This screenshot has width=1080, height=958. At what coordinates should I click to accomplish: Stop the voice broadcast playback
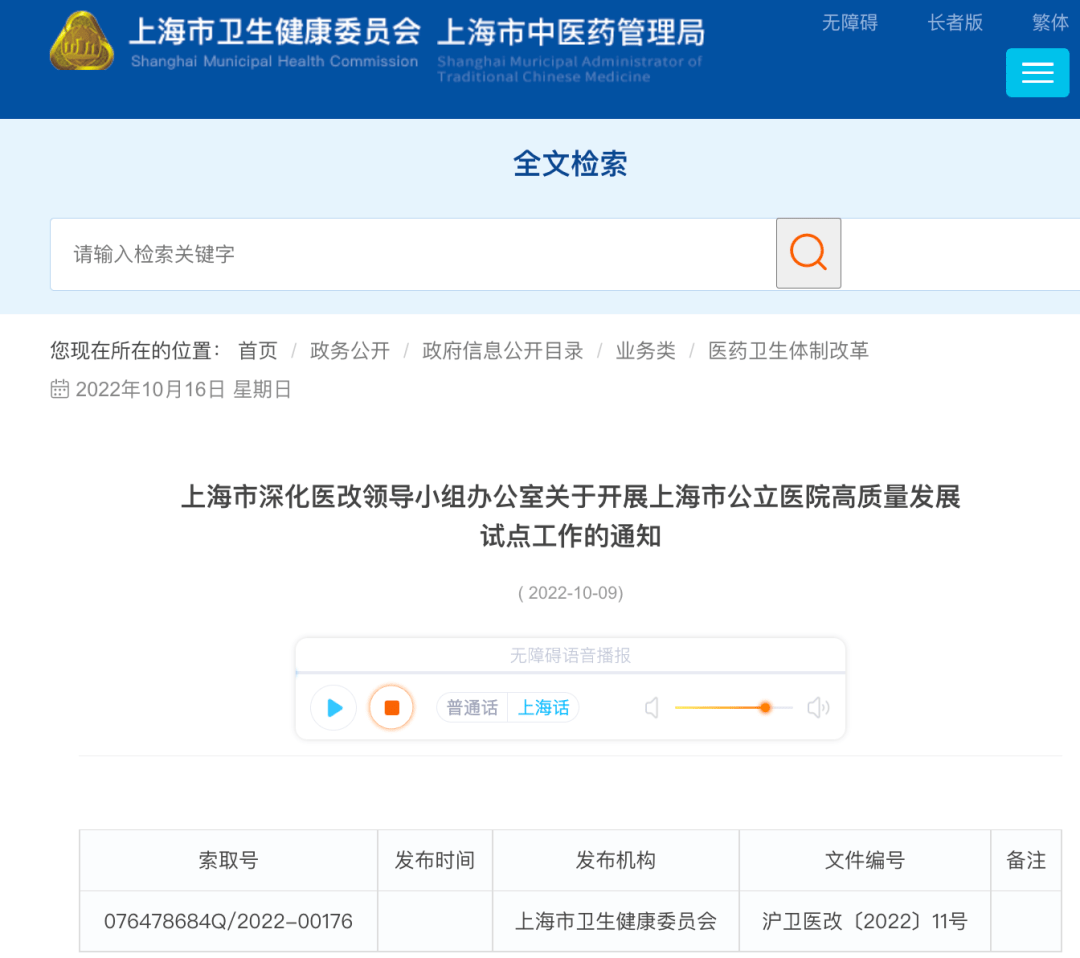pyautogui.click(x=391, y=707)
